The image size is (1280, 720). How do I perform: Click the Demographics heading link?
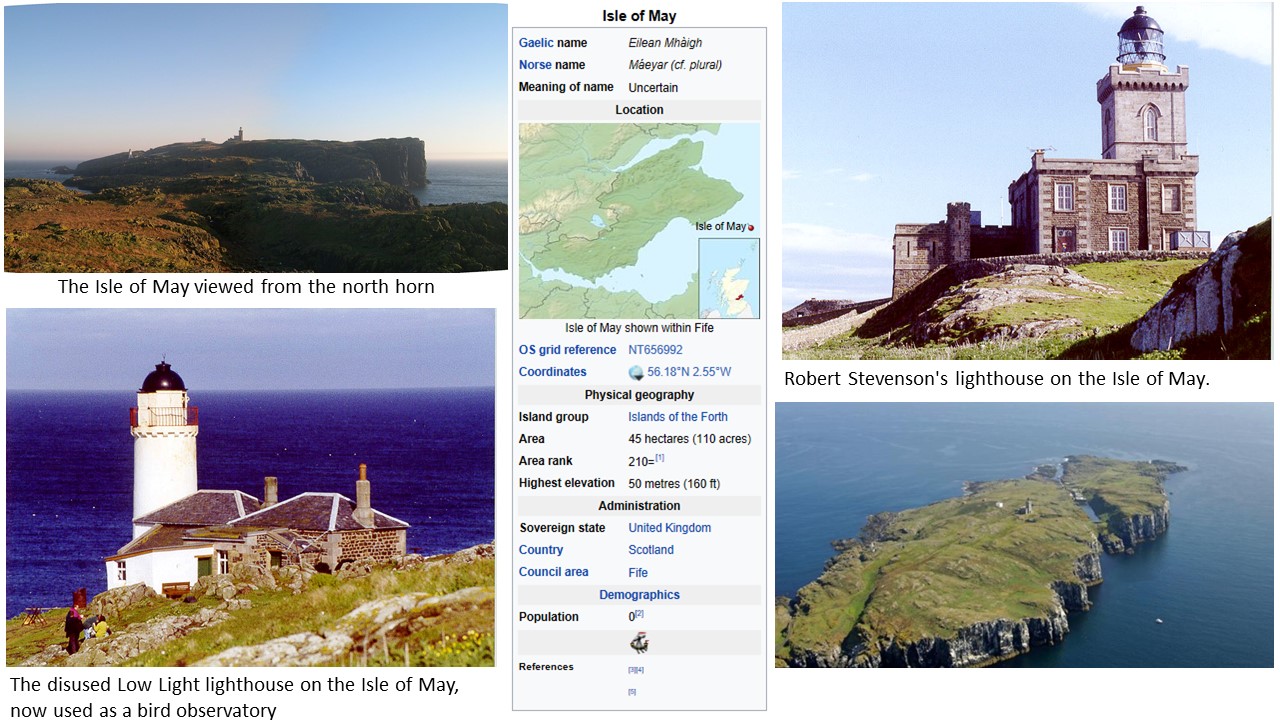coord(639,595)
